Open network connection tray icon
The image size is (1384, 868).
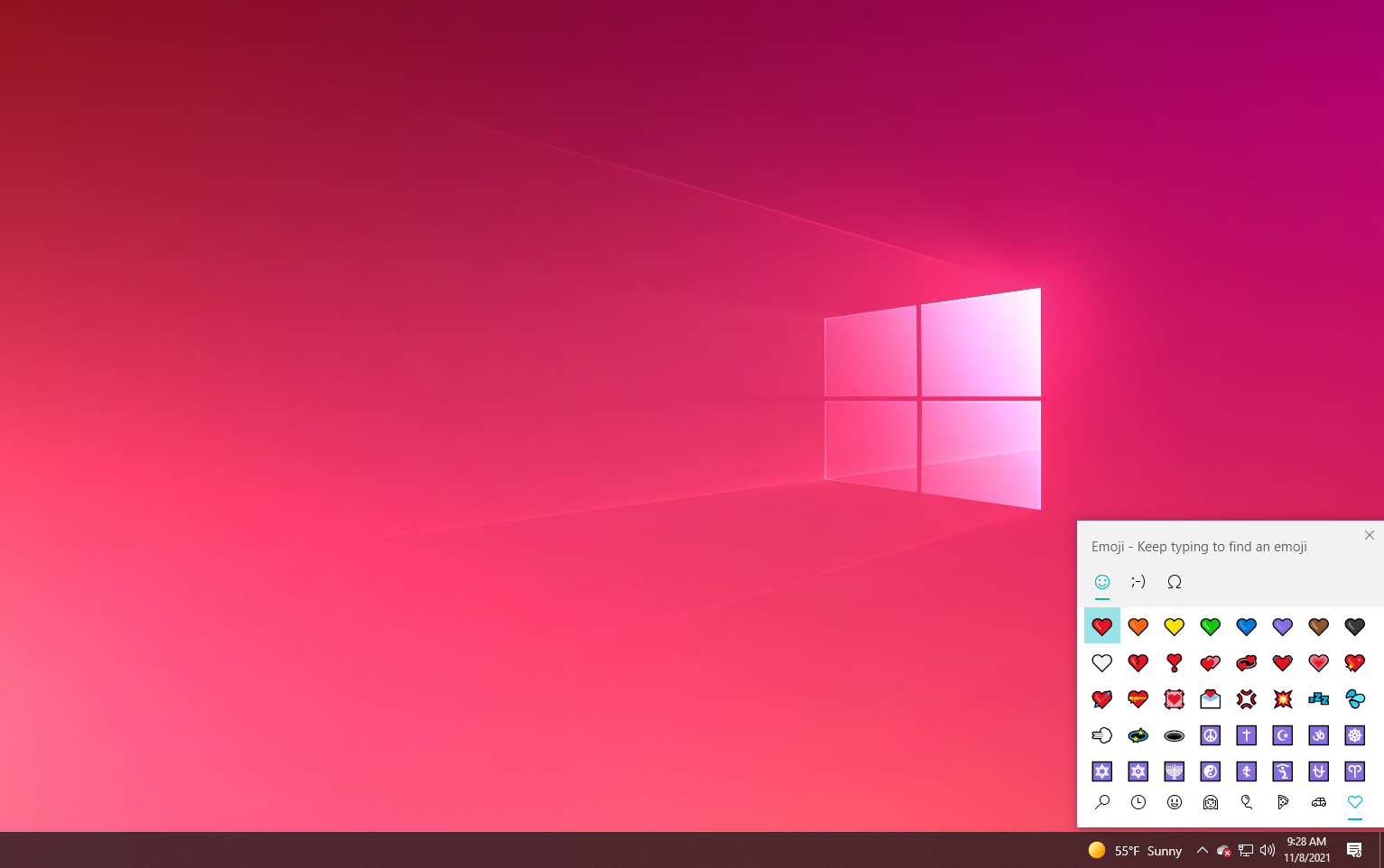tap(1246, 850)
